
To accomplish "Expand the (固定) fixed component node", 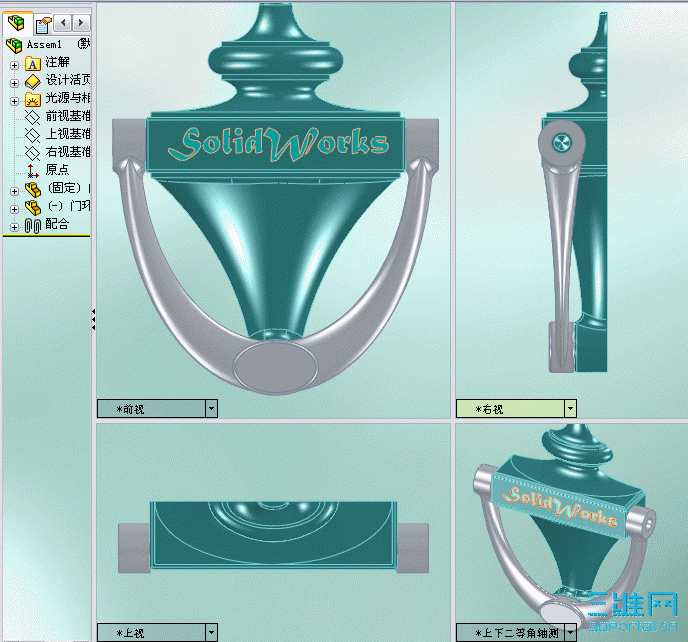I will (14, 191).
